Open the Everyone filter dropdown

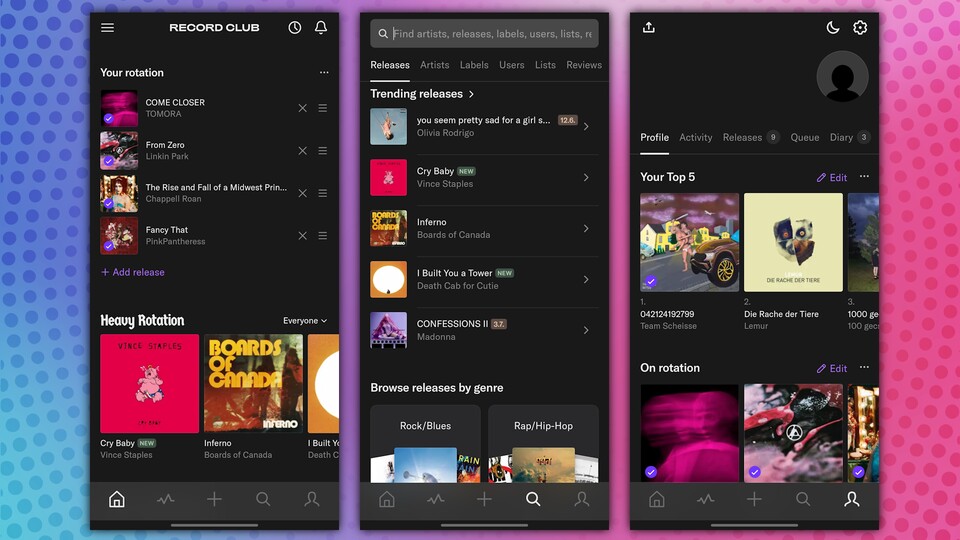(x=305, y=320)
